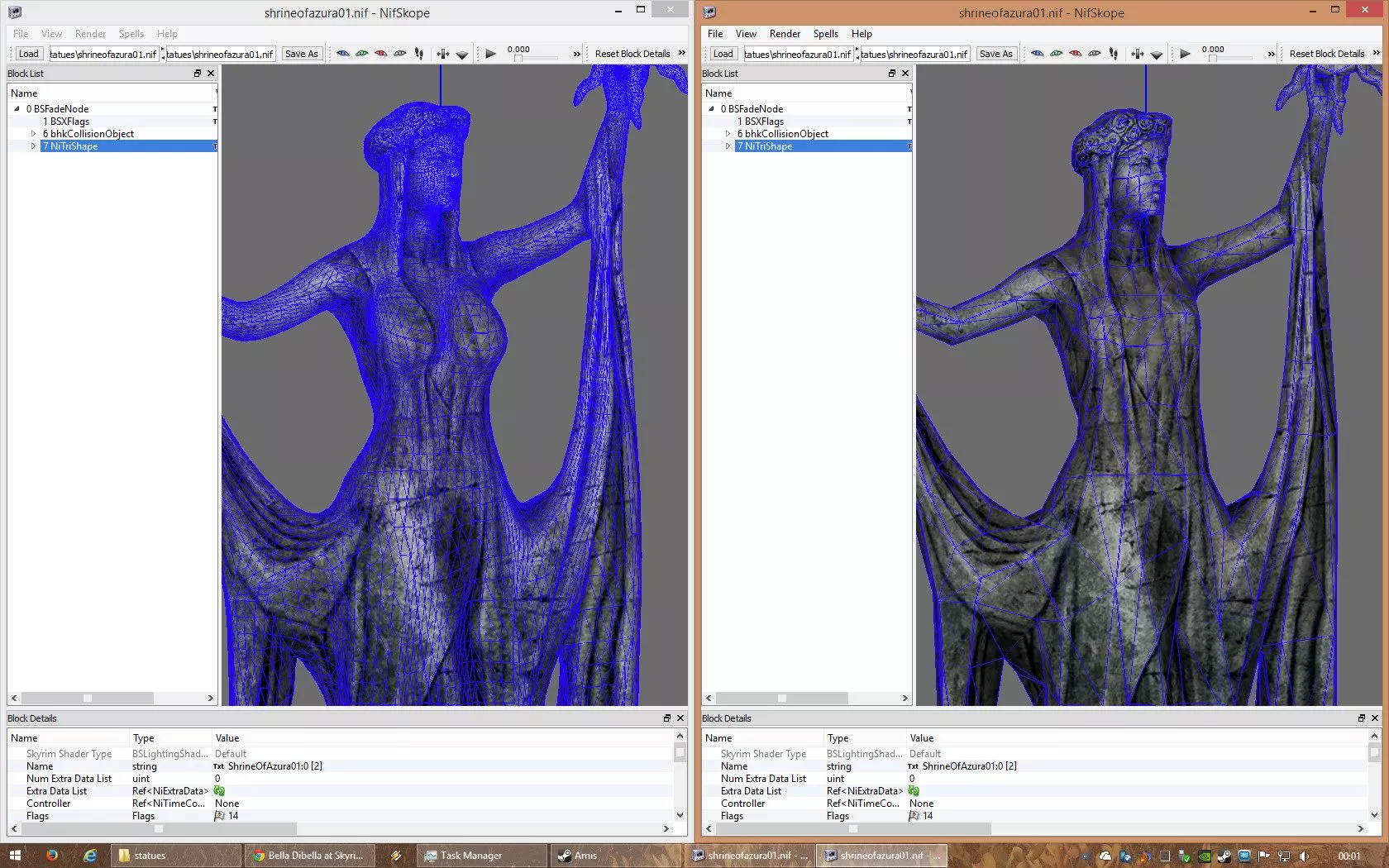Click ShrineOfAzura01:0 name value in left window
The width and height of the screenshot is (1389, 868).
[275, 766]
